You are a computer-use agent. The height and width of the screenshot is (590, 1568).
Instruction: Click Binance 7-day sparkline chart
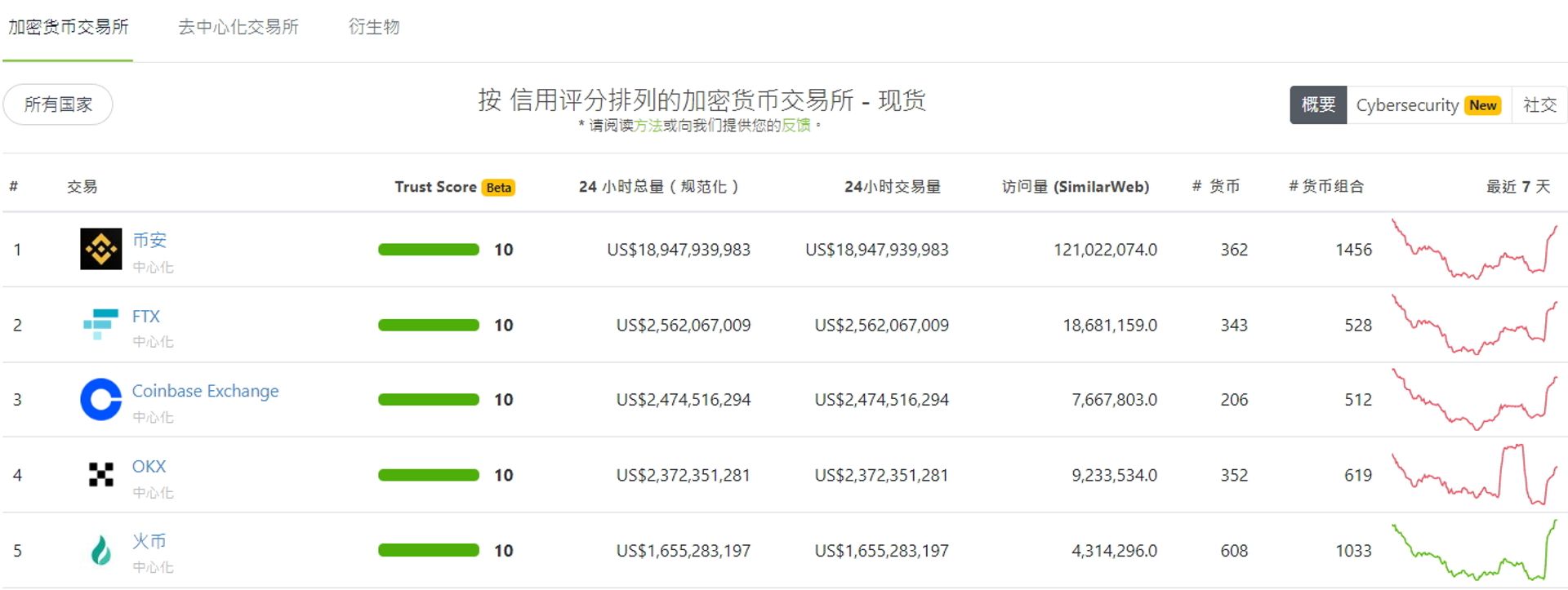(x=1475, y=249)
